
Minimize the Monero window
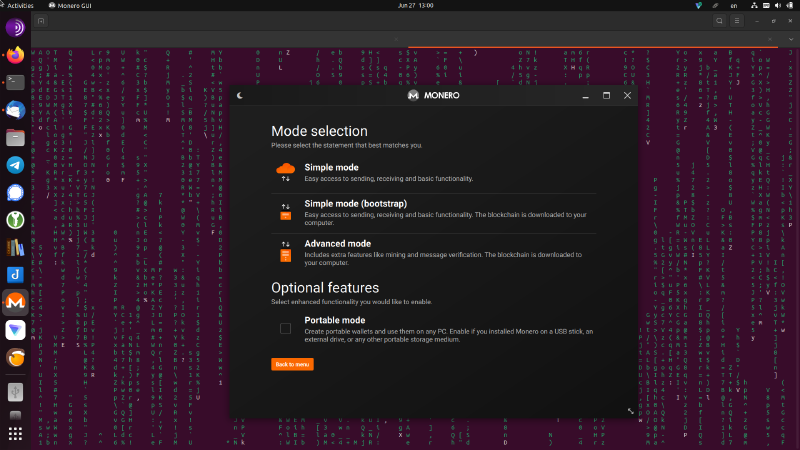click(586, 95)
